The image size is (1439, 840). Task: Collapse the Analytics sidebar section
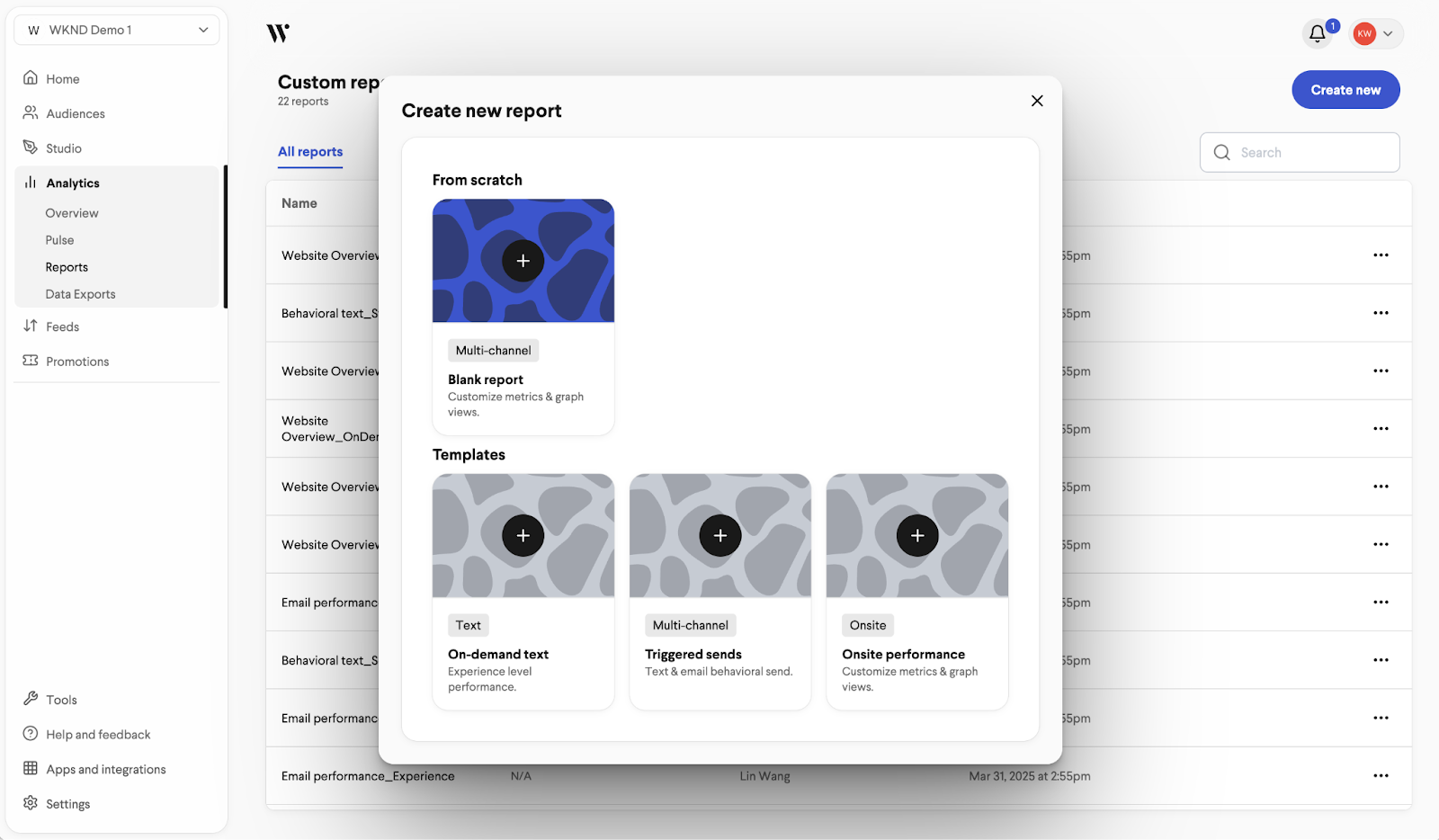pos(73,183)
